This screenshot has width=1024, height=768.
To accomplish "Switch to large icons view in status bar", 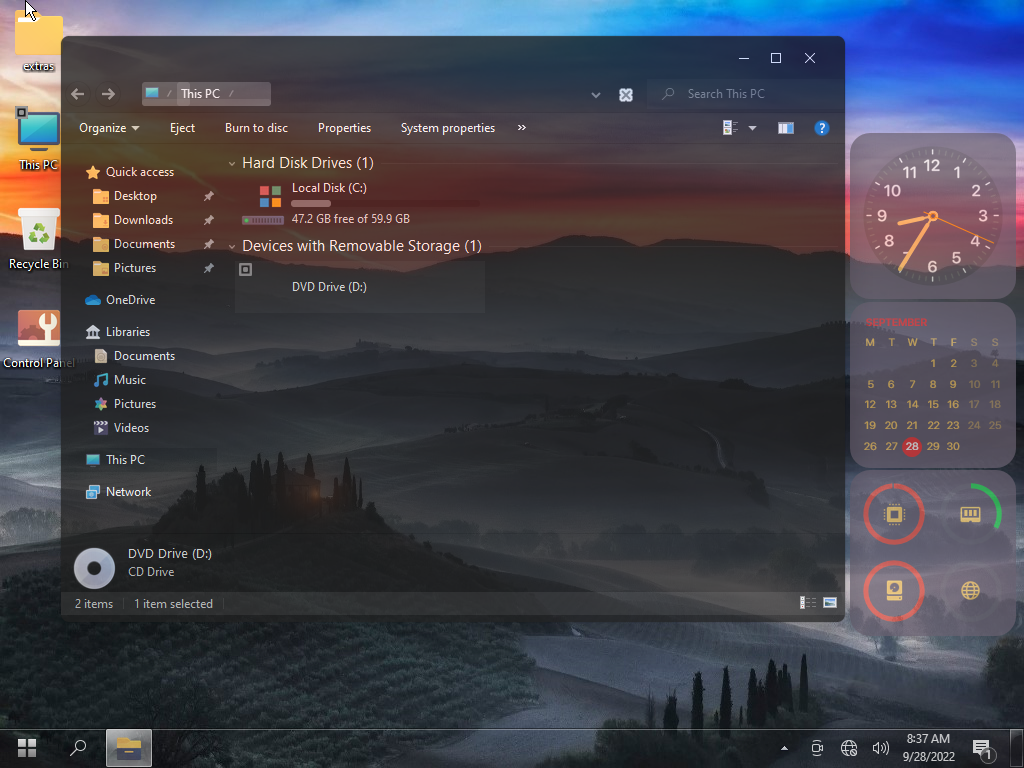I will tap(830, 603).
